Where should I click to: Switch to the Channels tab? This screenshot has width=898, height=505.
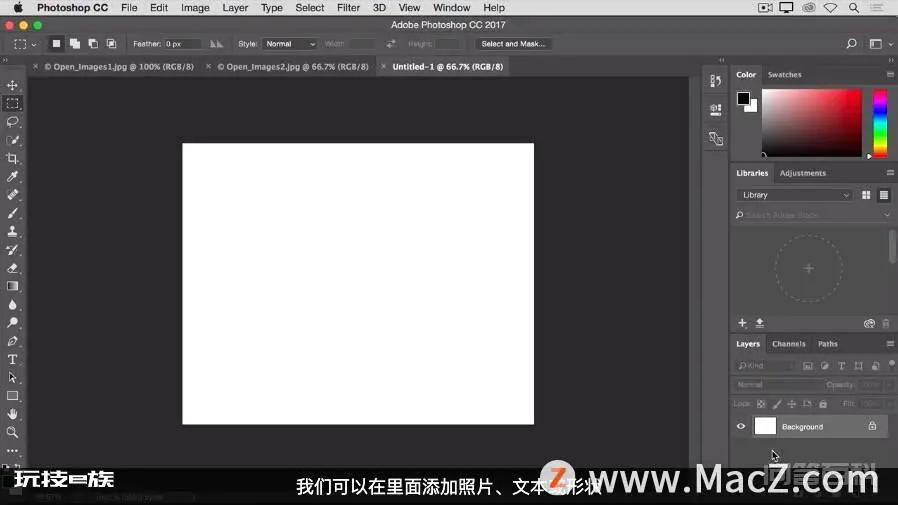click(x=788, y=344)
